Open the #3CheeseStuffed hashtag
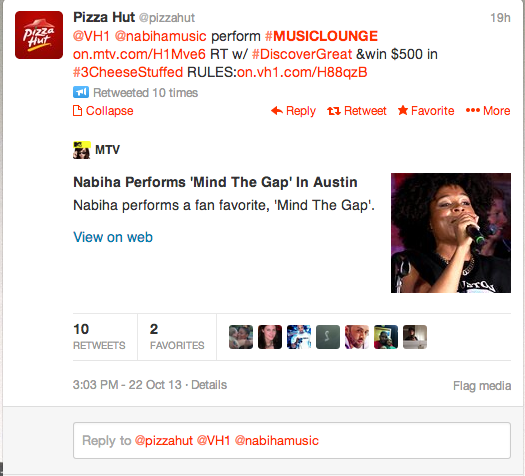 128,72
